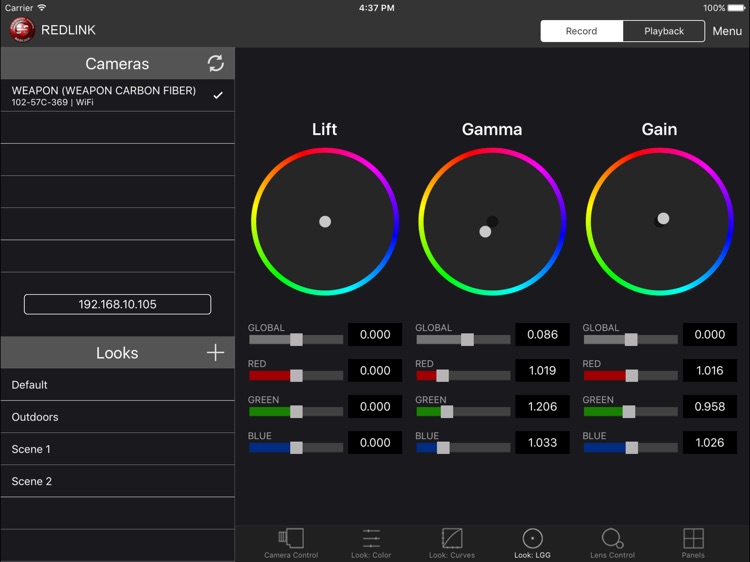Click the Gain color wheel white dot
Screen dimensions: 750x562
click(x=663, y=219)
